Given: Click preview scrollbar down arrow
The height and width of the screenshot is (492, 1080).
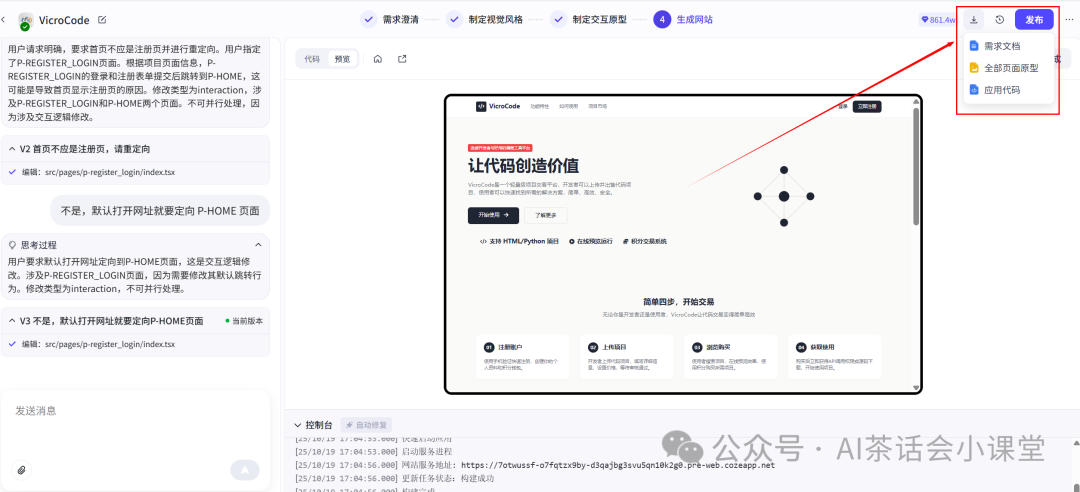Looking at the screenshot, I should pos(915,388).
